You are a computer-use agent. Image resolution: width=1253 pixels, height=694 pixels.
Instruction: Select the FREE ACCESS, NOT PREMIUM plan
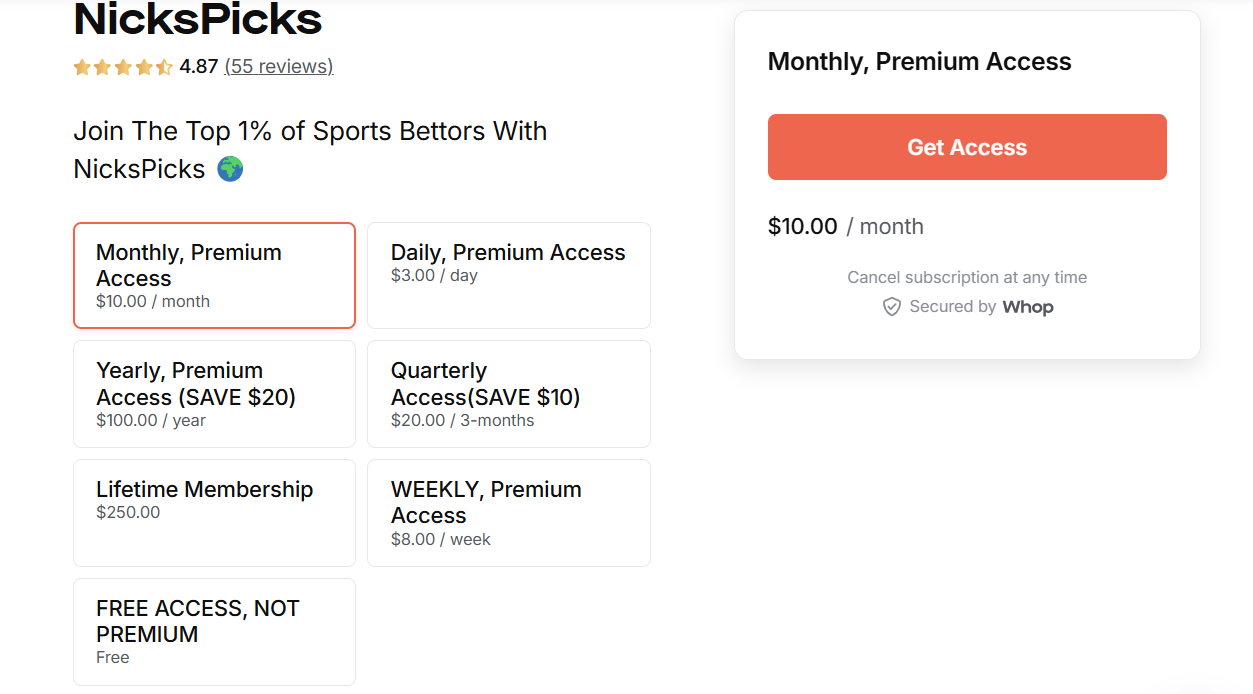(214, 631)
